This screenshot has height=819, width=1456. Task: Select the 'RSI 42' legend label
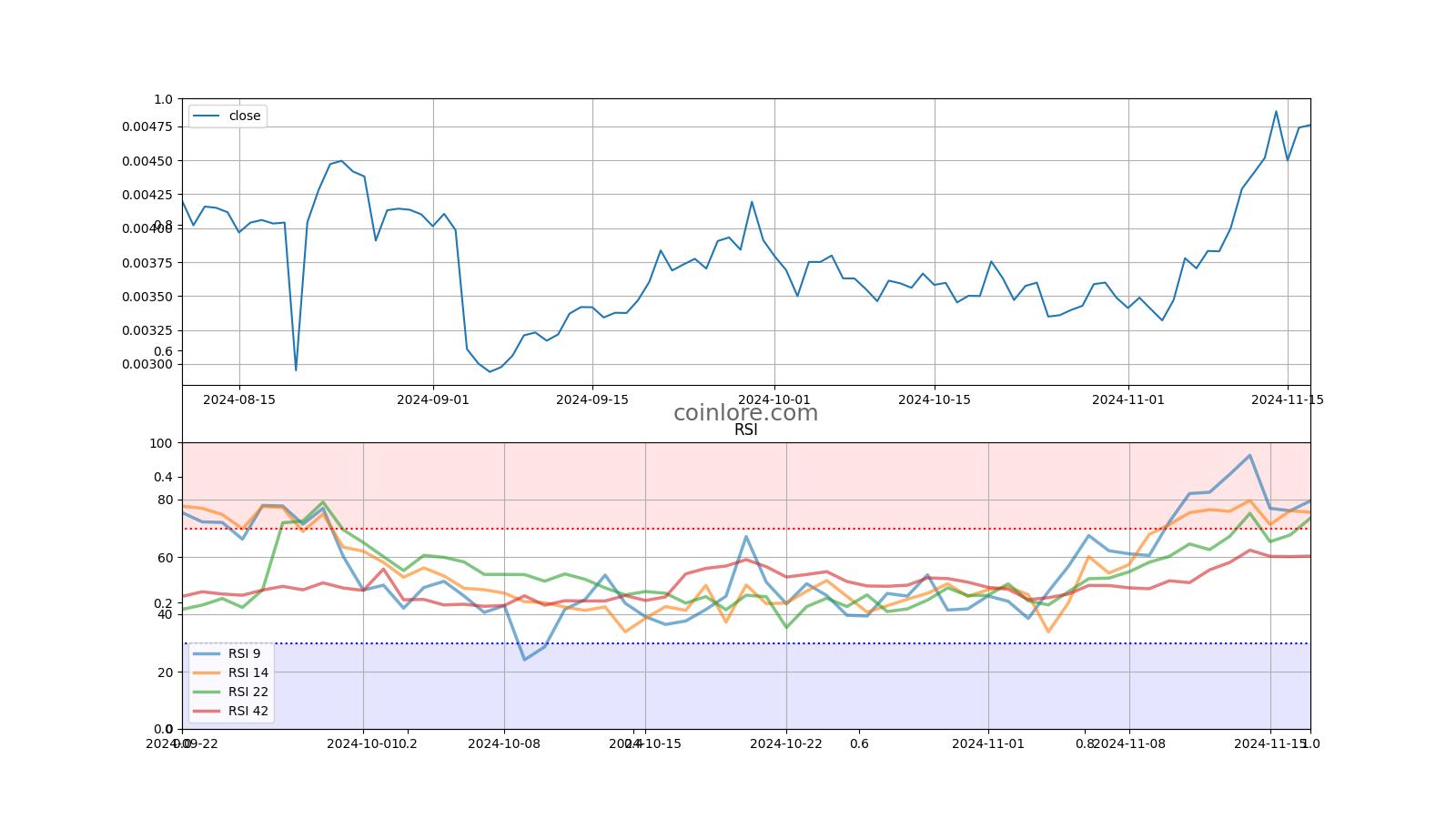248,711
